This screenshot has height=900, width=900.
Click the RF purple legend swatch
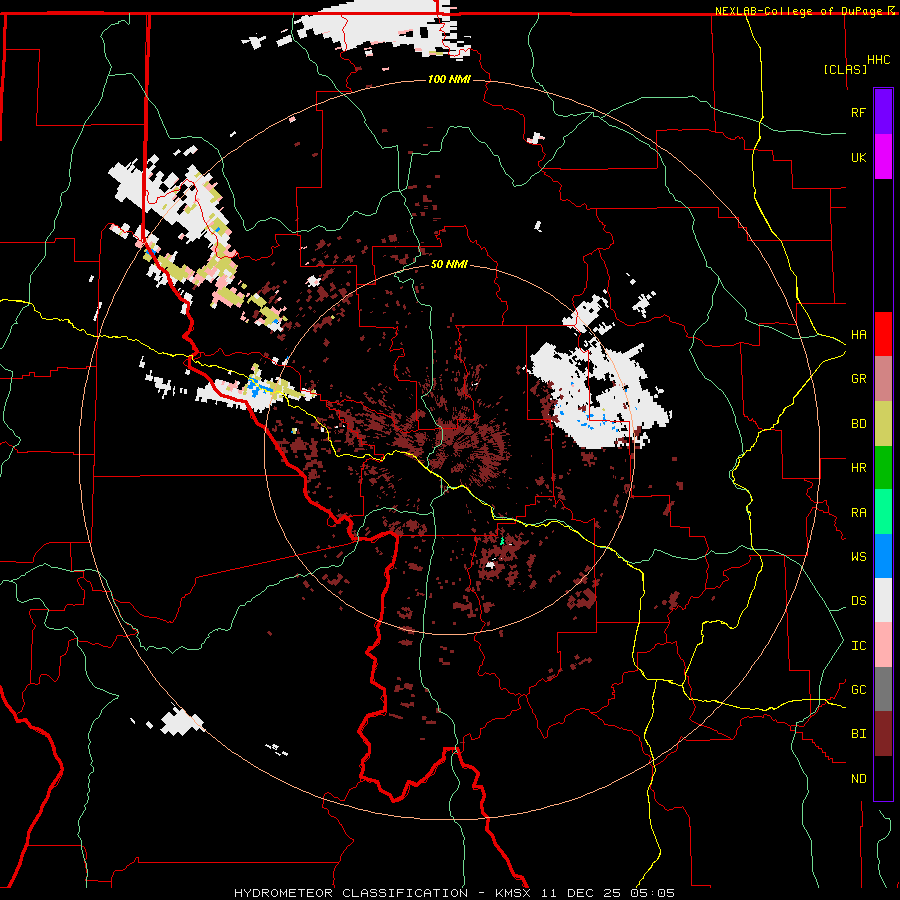[883, 112]
